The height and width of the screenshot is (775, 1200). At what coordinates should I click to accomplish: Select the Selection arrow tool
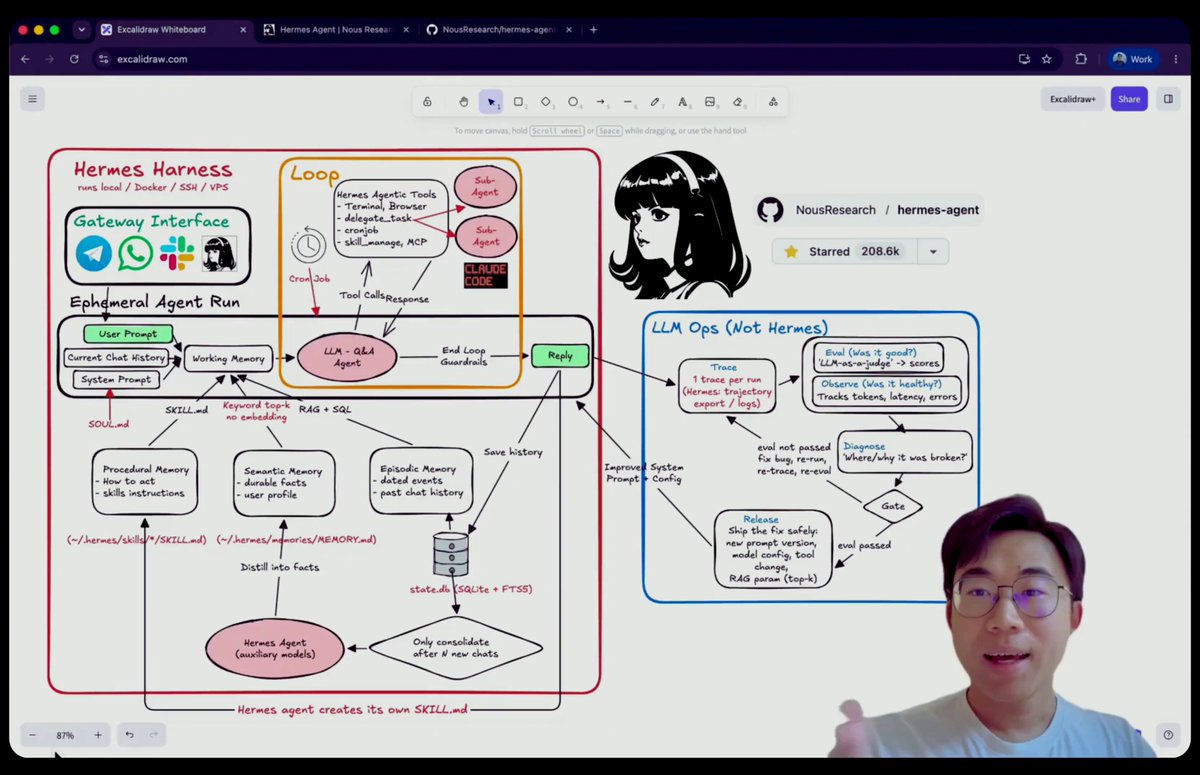pyautogui.click(x=491, y=101)
